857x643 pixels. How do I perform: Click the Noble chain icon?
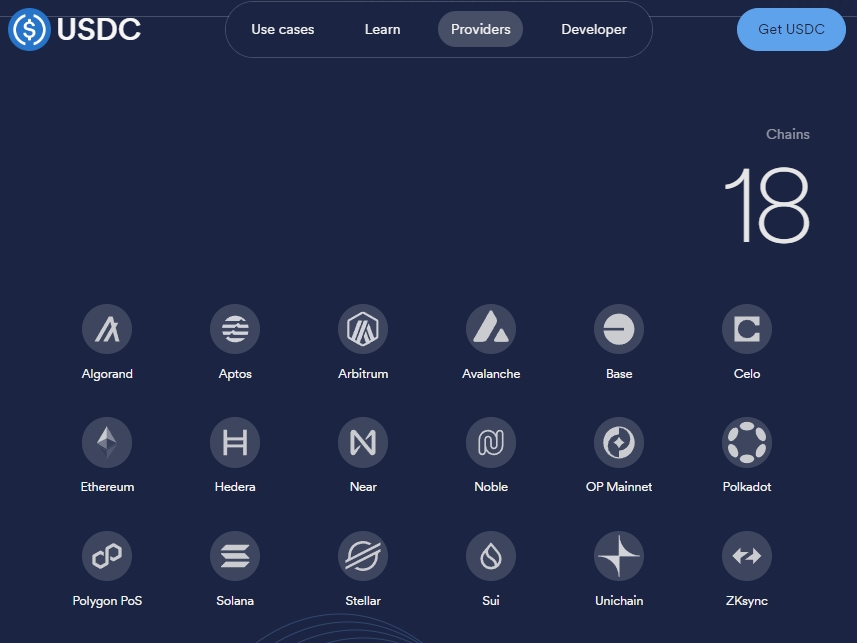click(x=491, y=442)
